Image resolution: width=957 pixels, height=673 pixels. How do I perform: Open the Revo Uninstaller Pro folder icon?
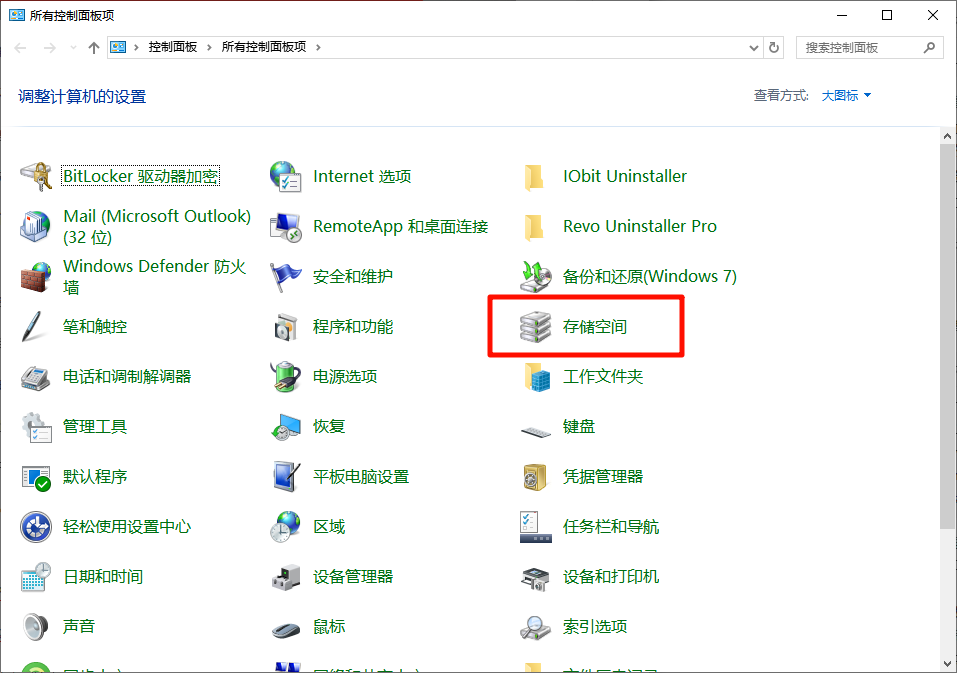click(x=534, y=226)
